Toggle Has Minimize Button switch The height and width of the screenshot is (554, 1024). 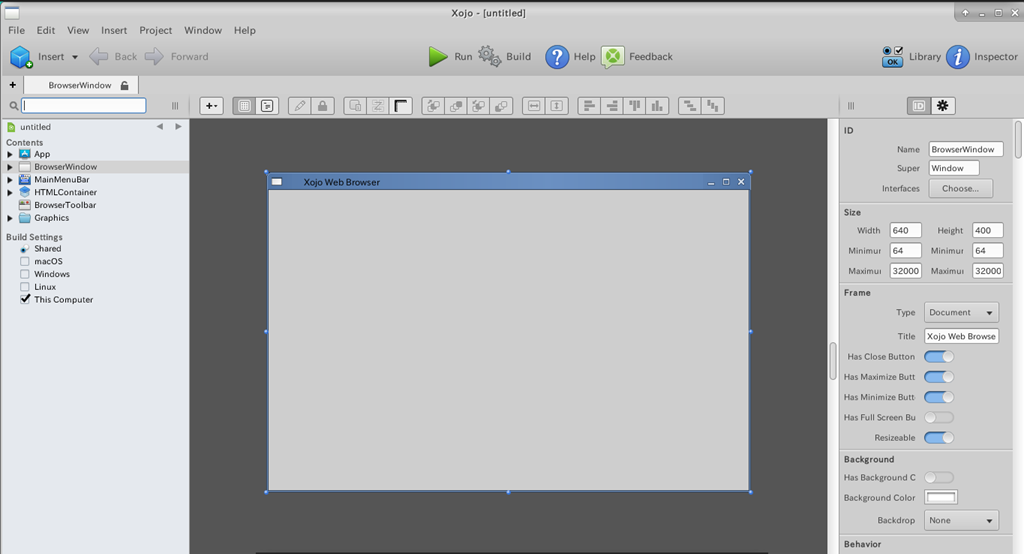tap(938, 397)
